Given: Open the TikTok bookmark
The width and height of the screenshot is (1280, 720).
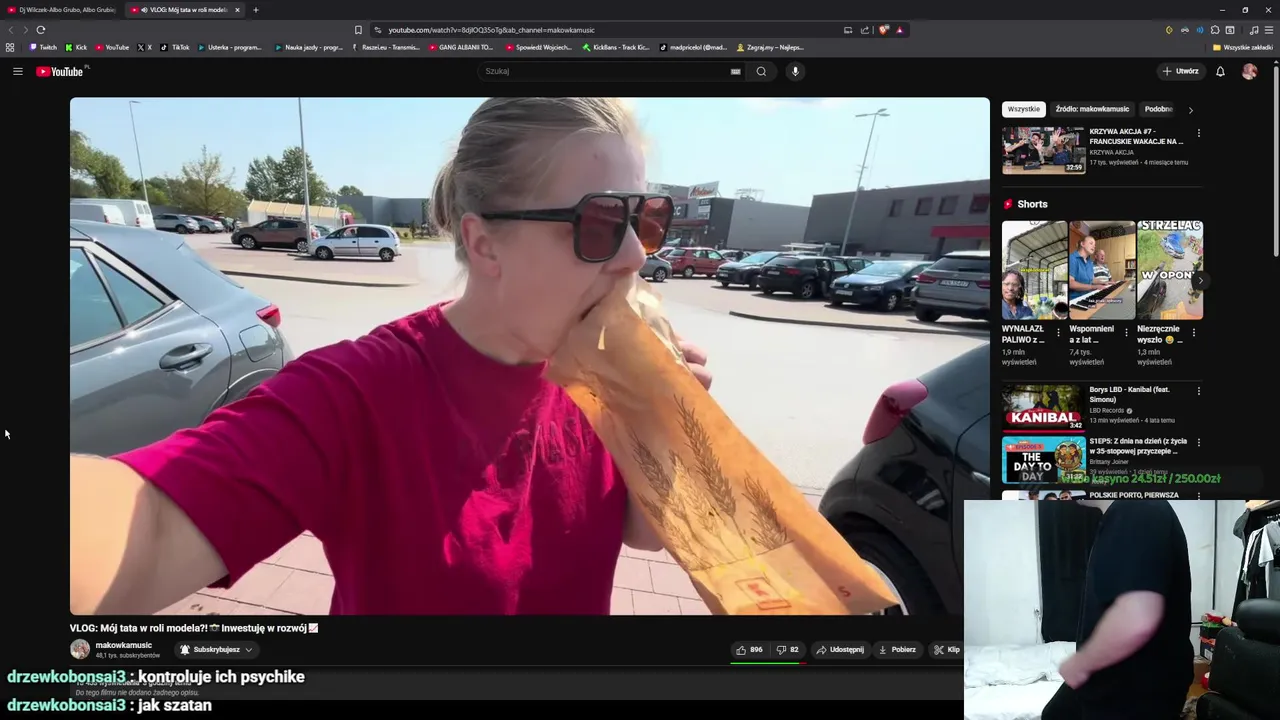Looking at the screenshot, I should [x=174, y=47].
